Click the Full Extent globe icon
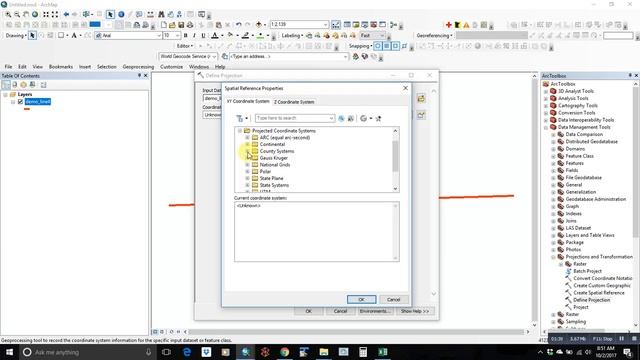The height and width of the screenshot is (360, 640). (35, 14)
